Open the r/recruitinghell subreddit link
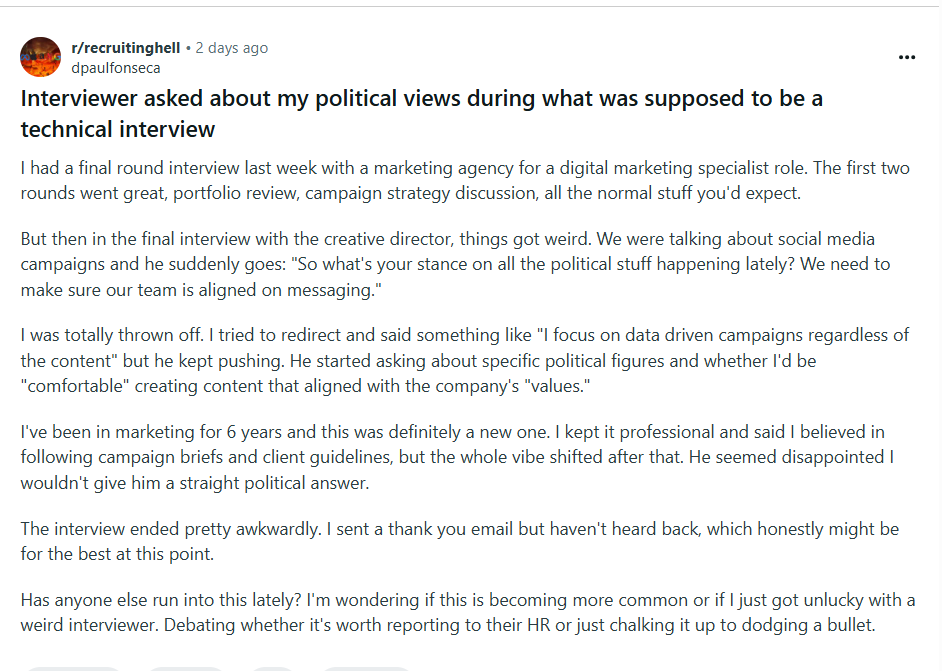Screen dimensions: 942x671 125,48
